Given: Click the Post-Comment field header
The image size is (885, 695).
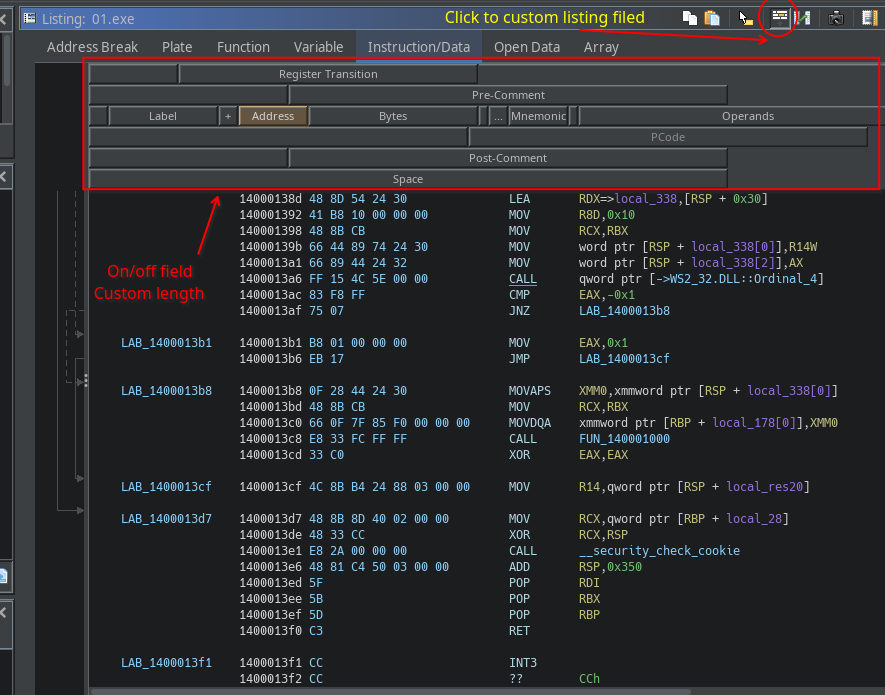Looking at the screenshot, I should [508, 158].
